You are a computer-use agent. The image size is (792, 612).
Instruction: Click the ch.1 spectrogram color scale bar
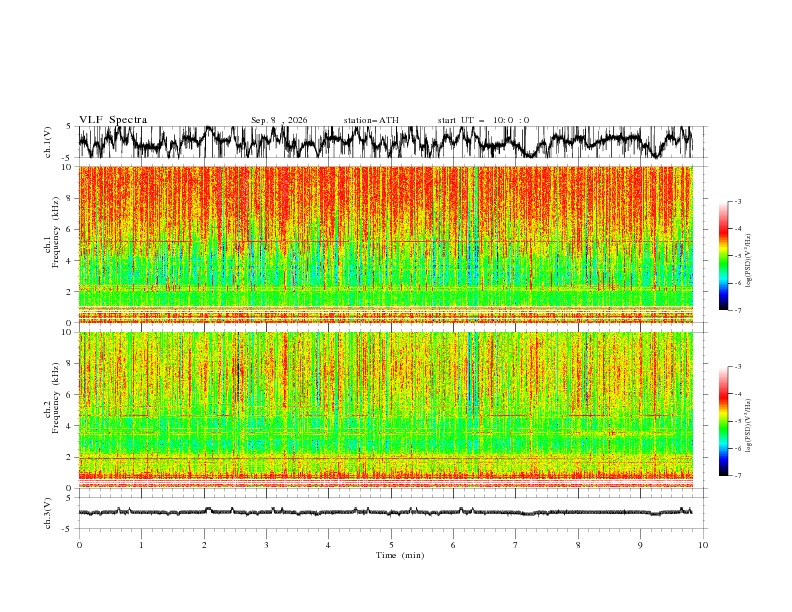click(x=723, y=256)
